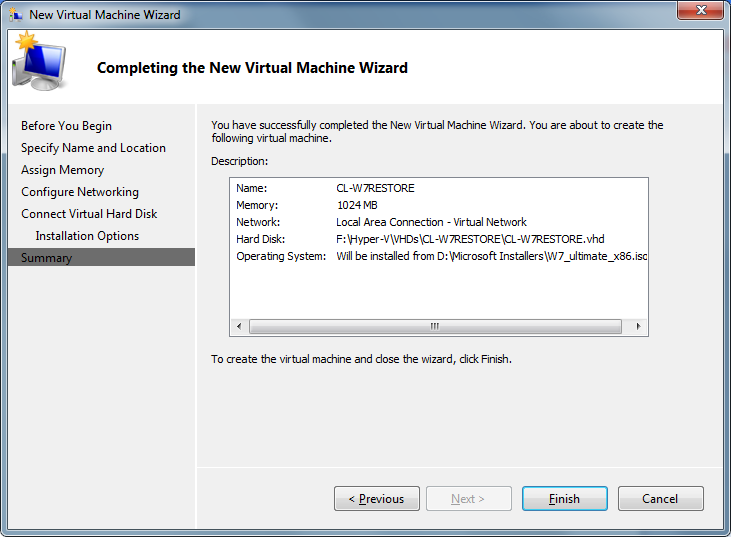This screenshot has height=537, width=731.
Task: Click the Hard Disk .vhd path line
Action: click(x=470, y=239)
